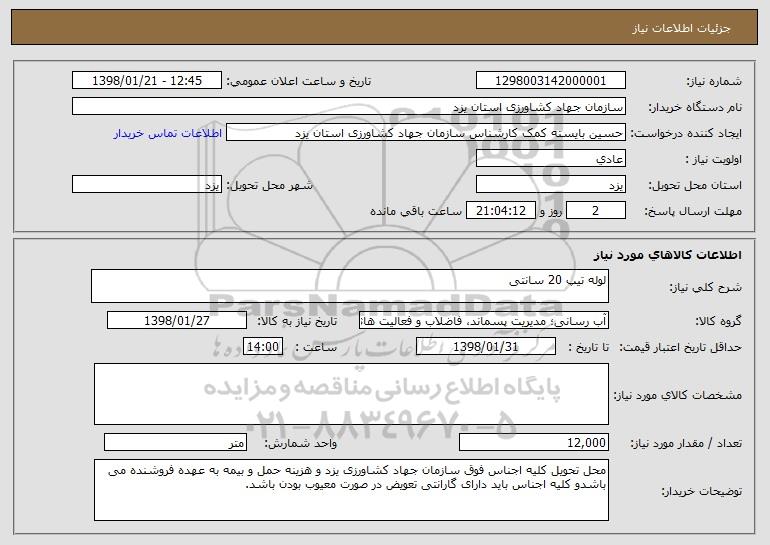Click the label ایجاد کننده درخواست
The height and width of the screenshot is (545, 770).
point(686,133)
